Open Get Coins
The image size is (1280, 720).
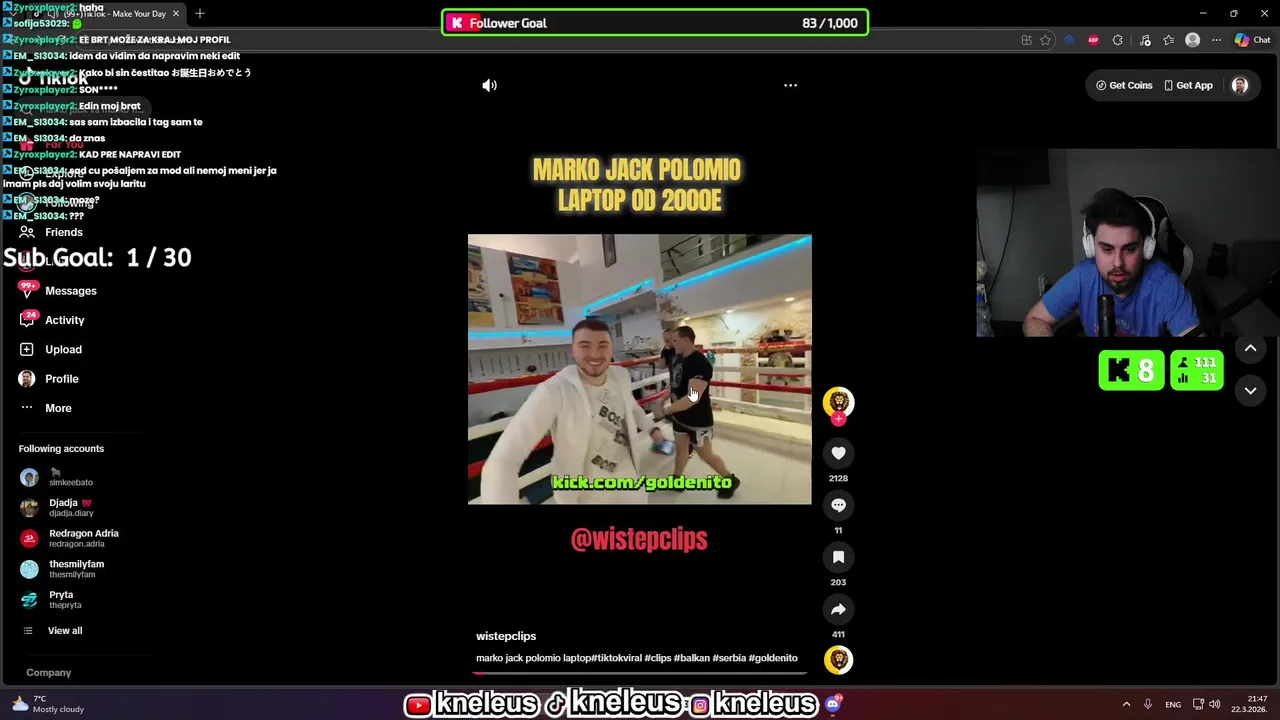pyautogui.click(x=1124, y=85)
